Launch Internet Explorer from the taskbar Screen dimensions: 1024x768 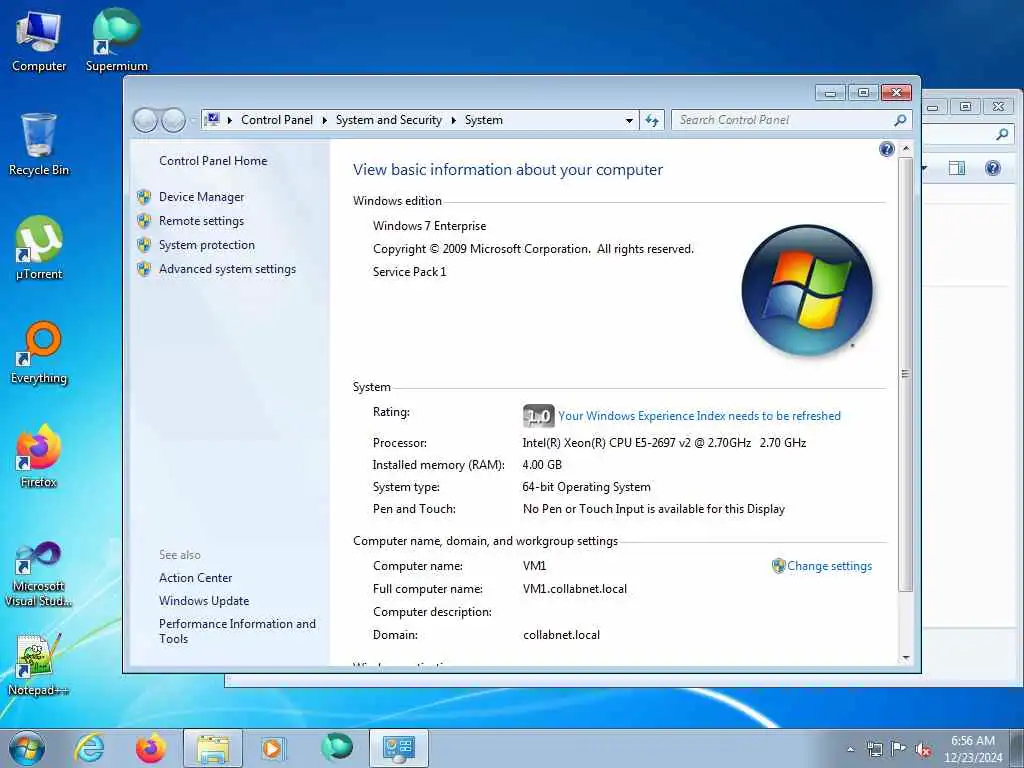[89, 748]
